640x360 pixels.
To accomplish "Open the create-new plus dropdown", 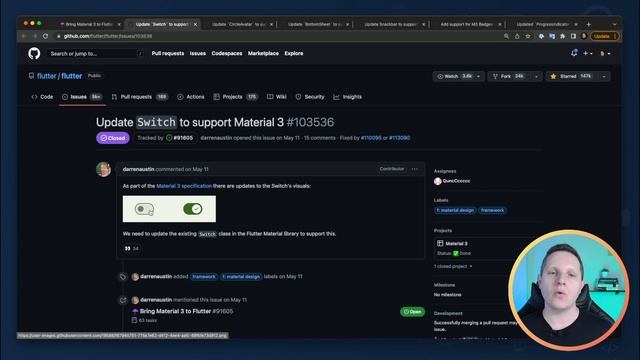I will 588,53.
